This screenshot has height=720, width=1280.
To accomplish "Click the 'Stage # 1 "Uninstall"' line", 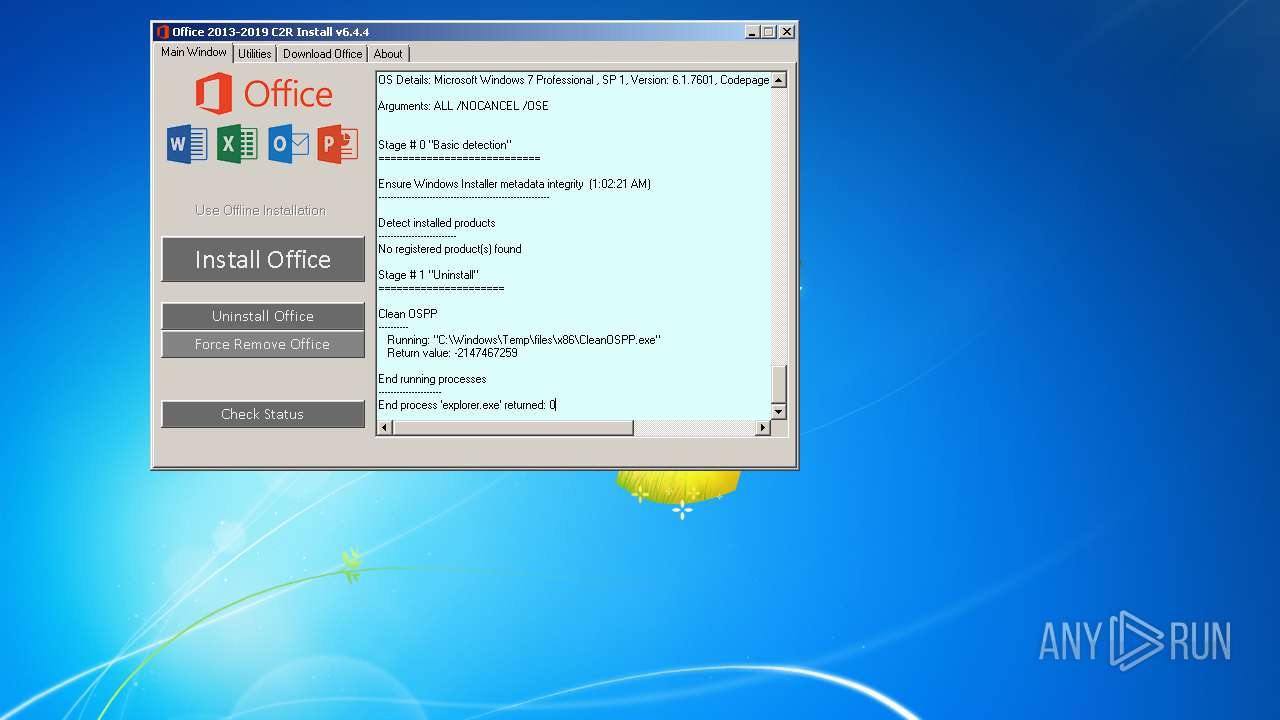I will (x=428, y=275).
